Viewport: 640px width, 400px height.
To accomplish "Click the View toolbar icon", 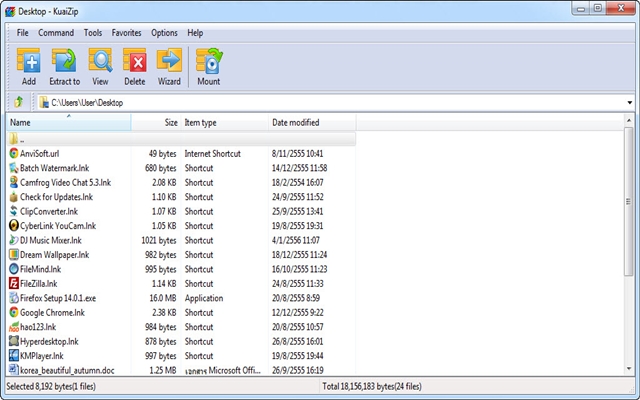I will 100,60.
